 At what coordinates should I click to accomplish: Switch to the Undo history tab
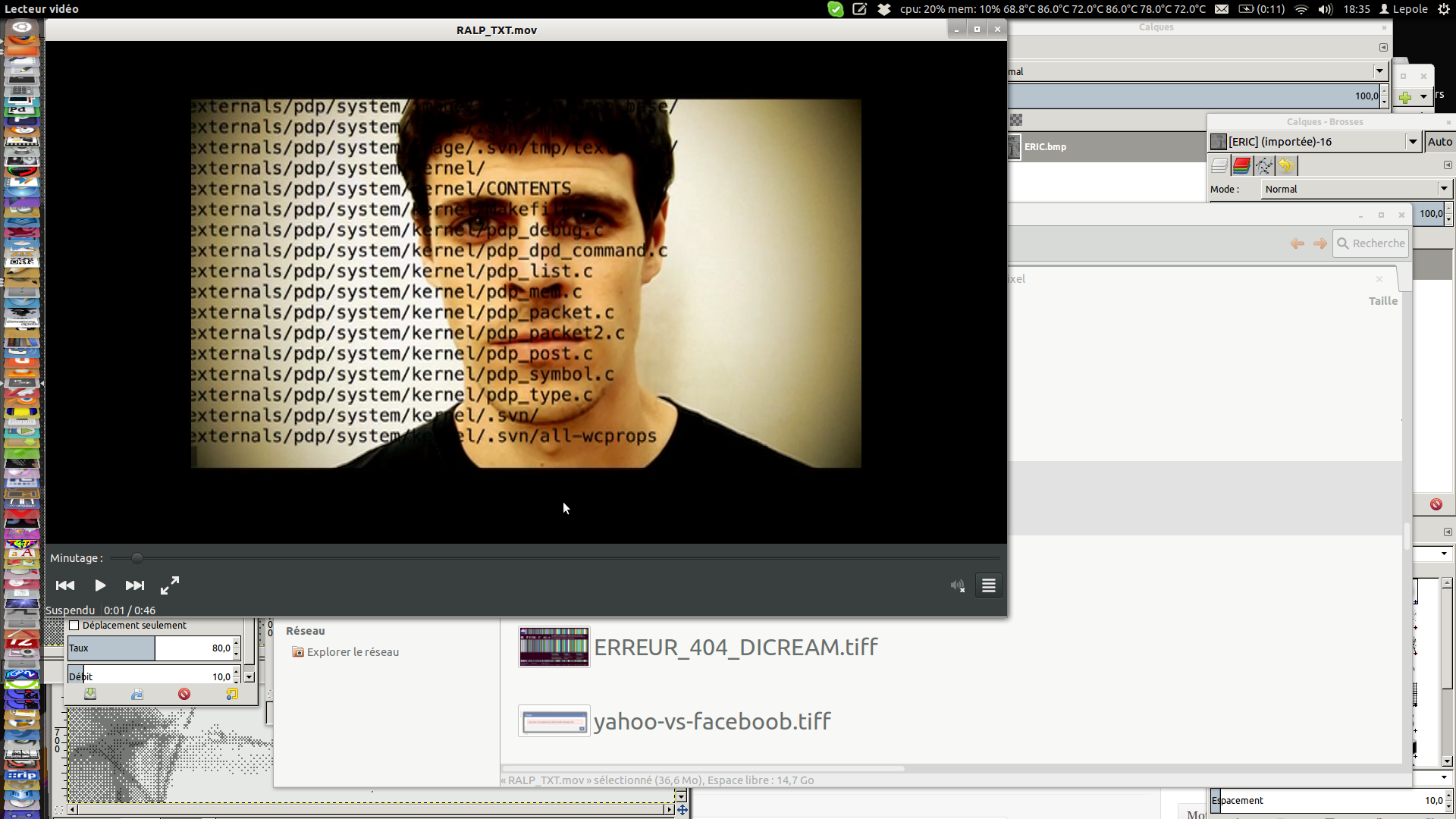coord(1286,165)
